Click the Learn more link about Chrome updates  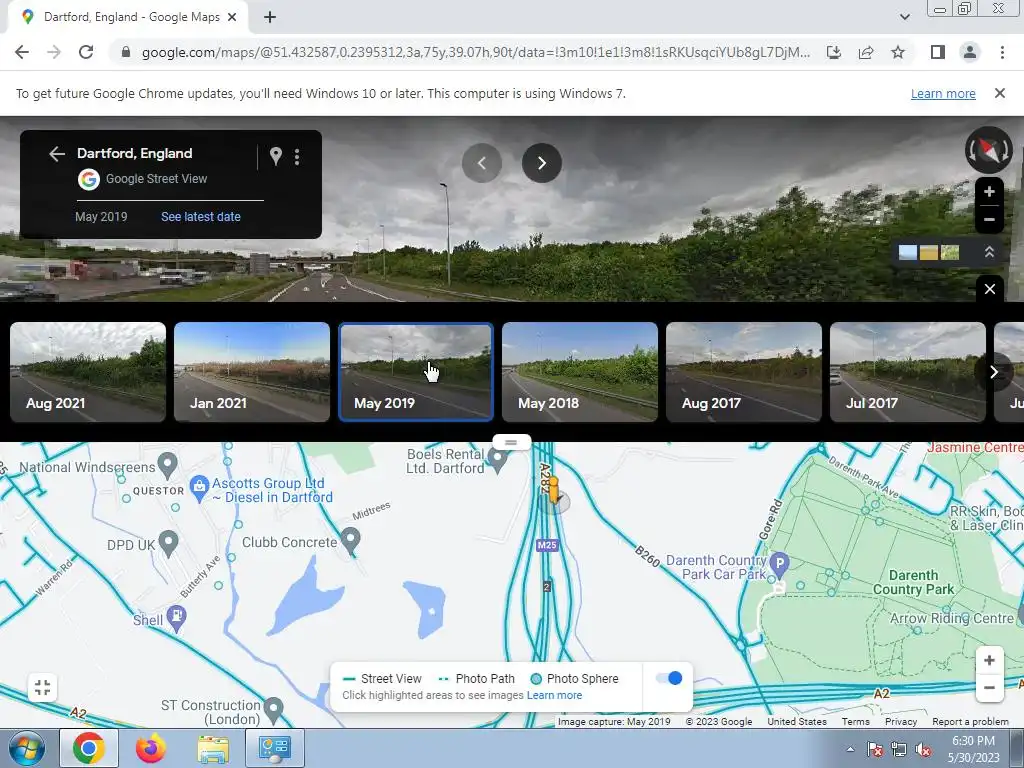tap(943, 93)
